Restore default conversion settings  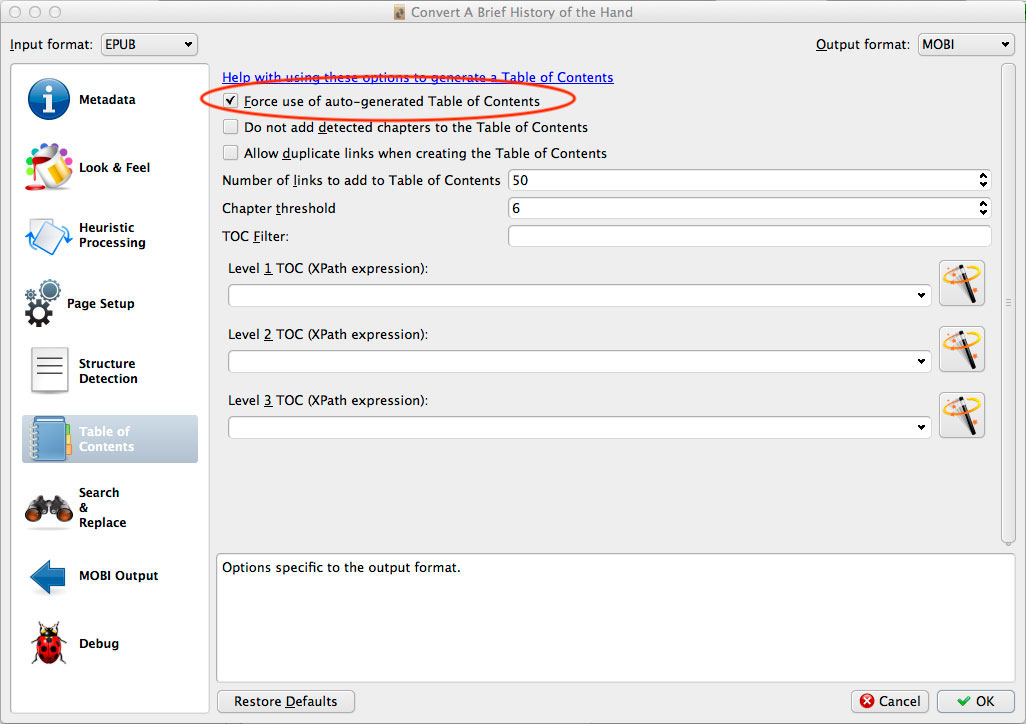click(285, 701)
